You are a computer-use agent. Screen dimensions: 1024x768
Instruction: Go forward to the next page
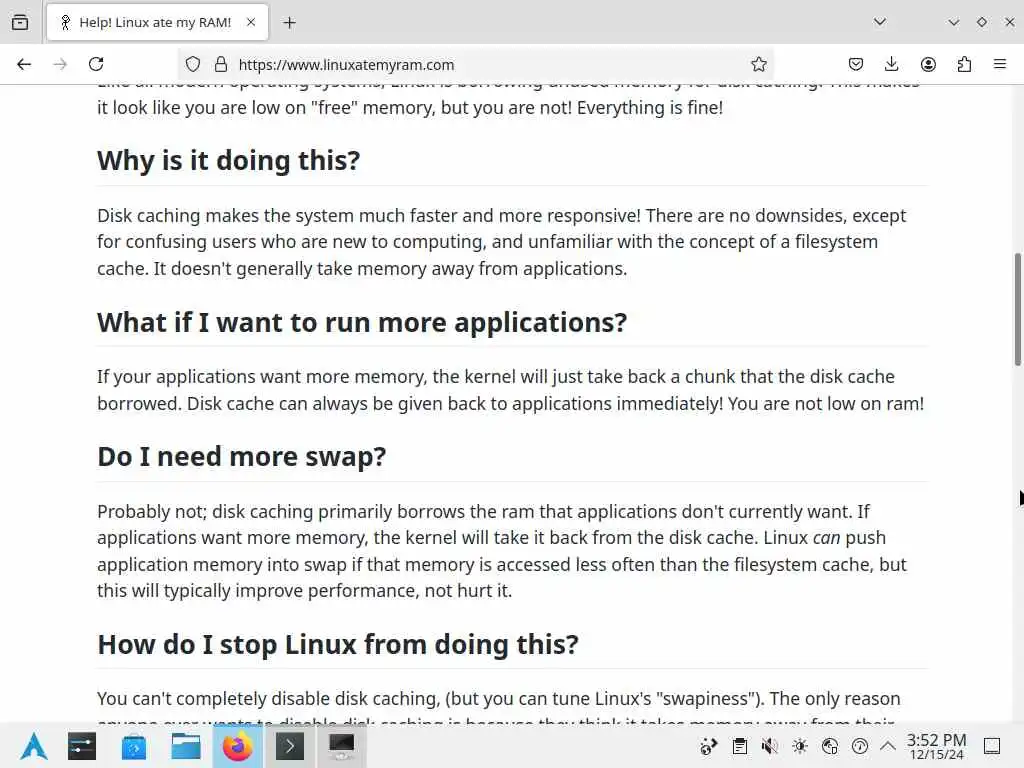[60, 64]
